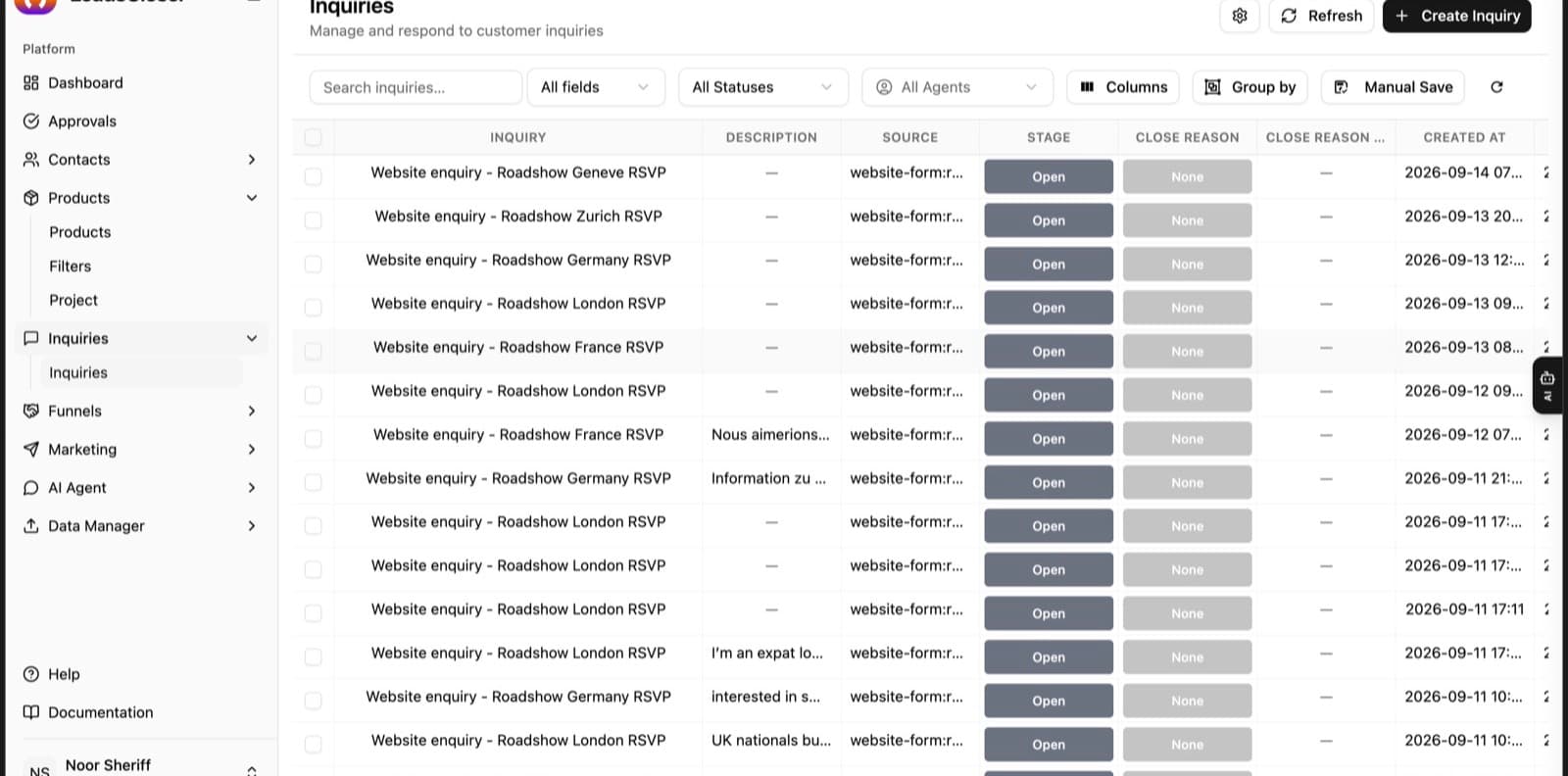
Task: Expand the Contacts sidebar section
Action: [252, 160]
